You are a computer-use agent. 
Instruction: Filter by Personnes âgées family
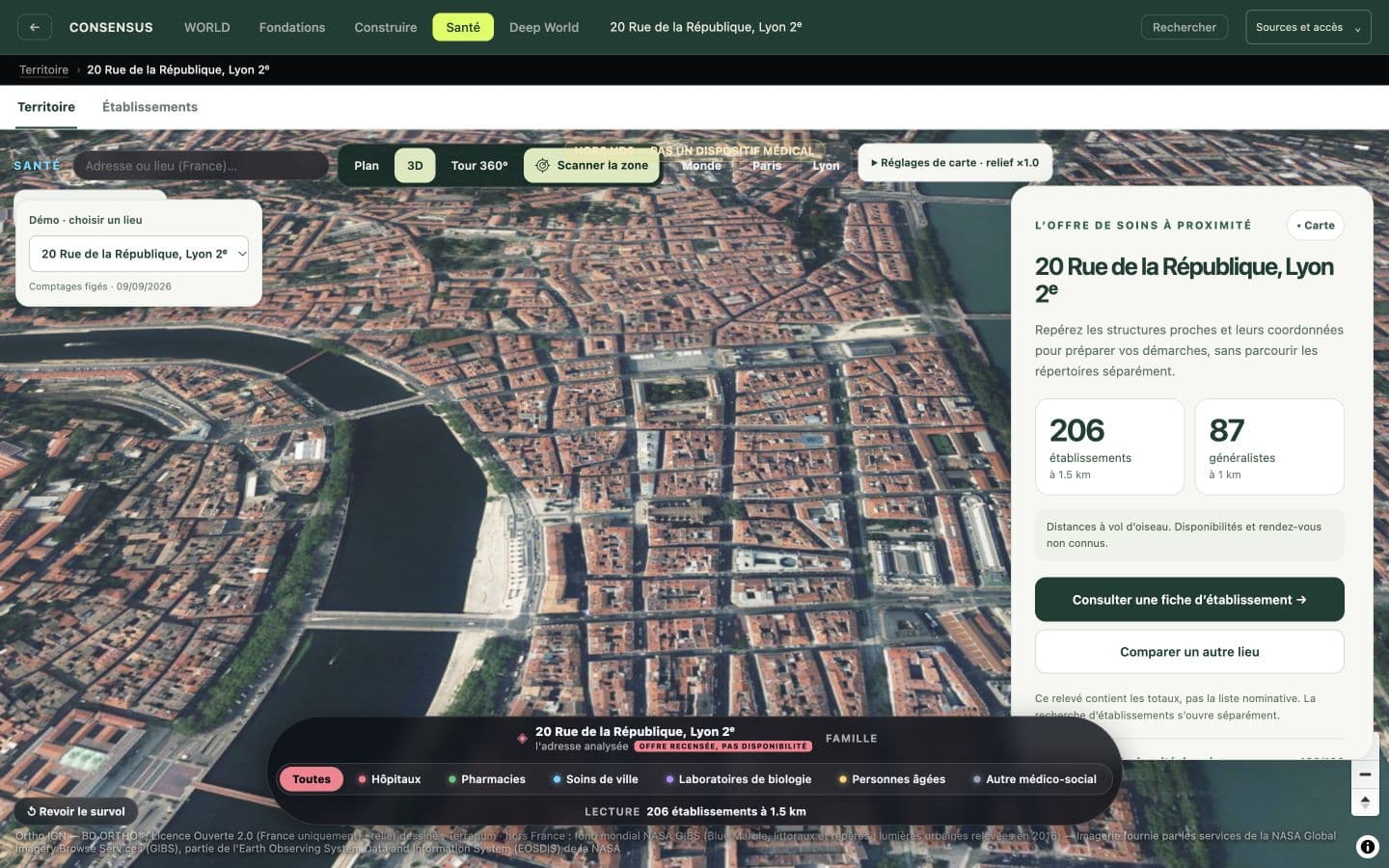[x=891, y=779]
